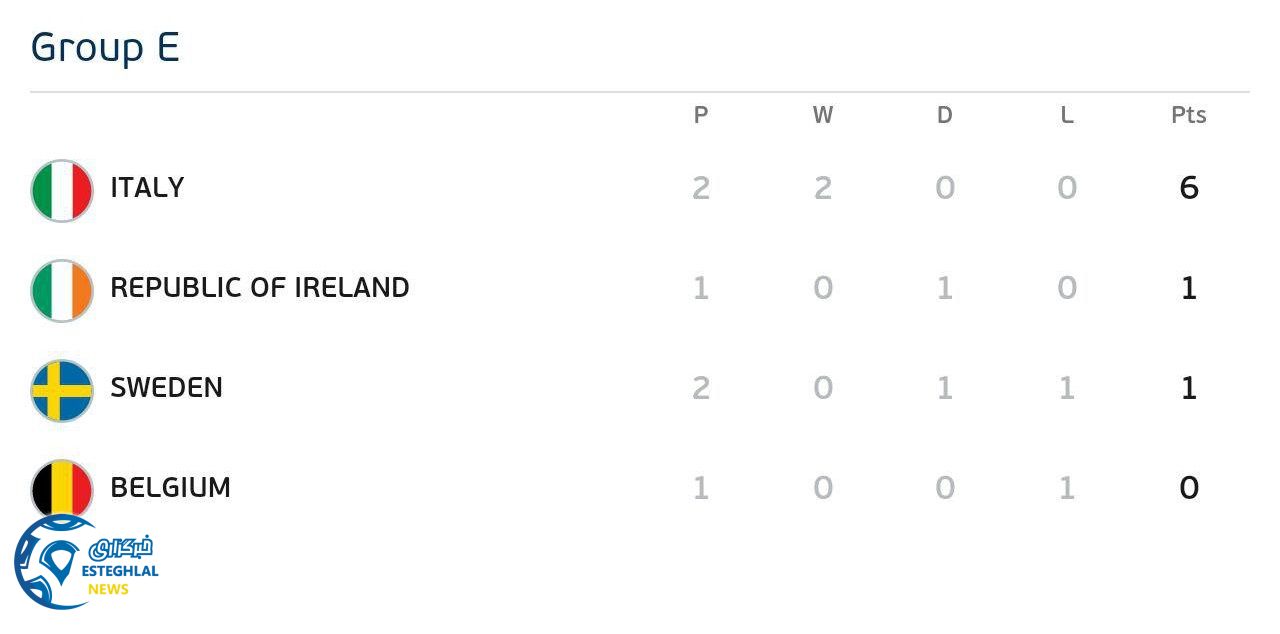The height and width of the screenshot is (634, 1280).
Task: Select the BELGIUM team name
Action: tap(170, 488)
